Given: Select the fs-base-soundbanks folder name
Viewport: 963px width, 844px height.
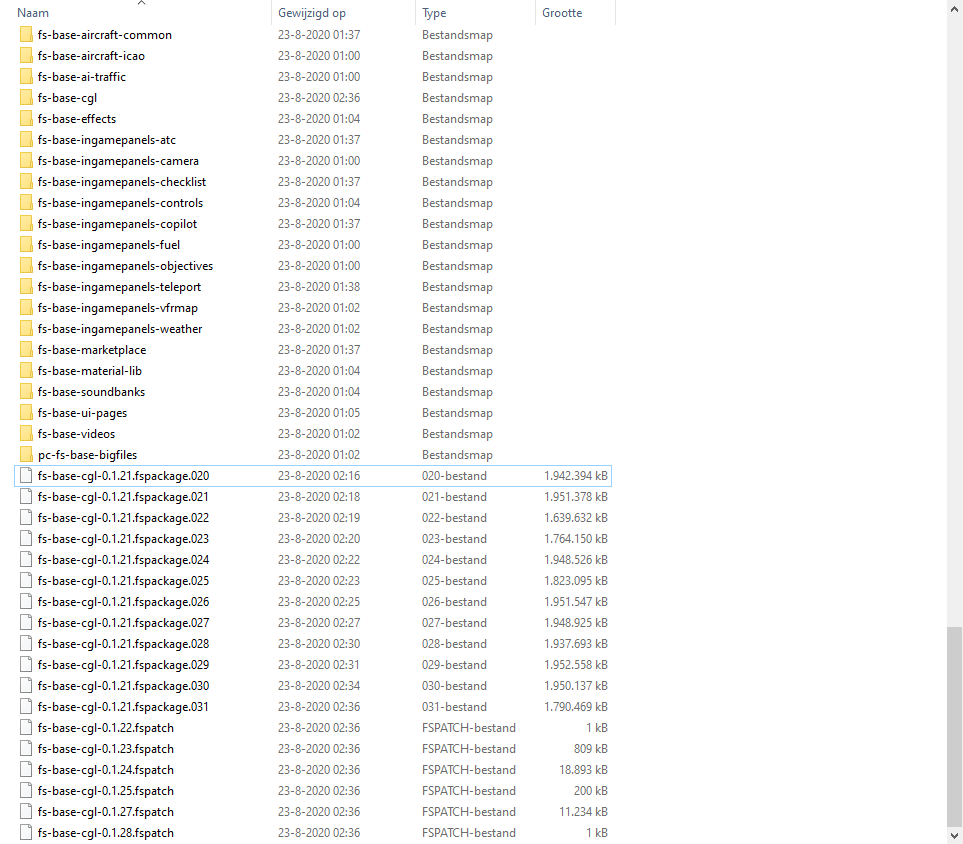Looking at the screenshot, I should coord(91,392).
